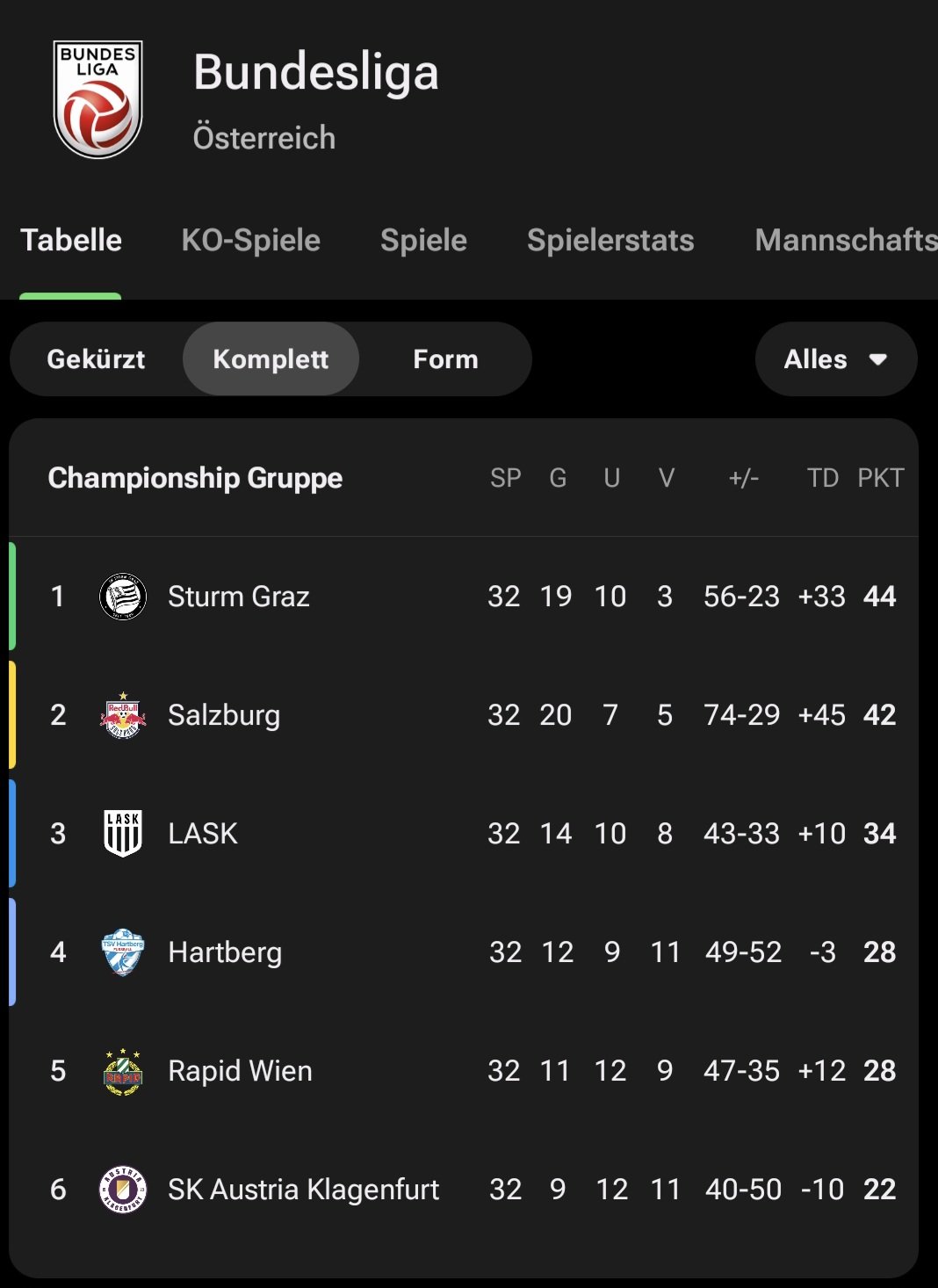Go to the Spiele tab
Screen dimensions: 938x1288
(423, 240)
